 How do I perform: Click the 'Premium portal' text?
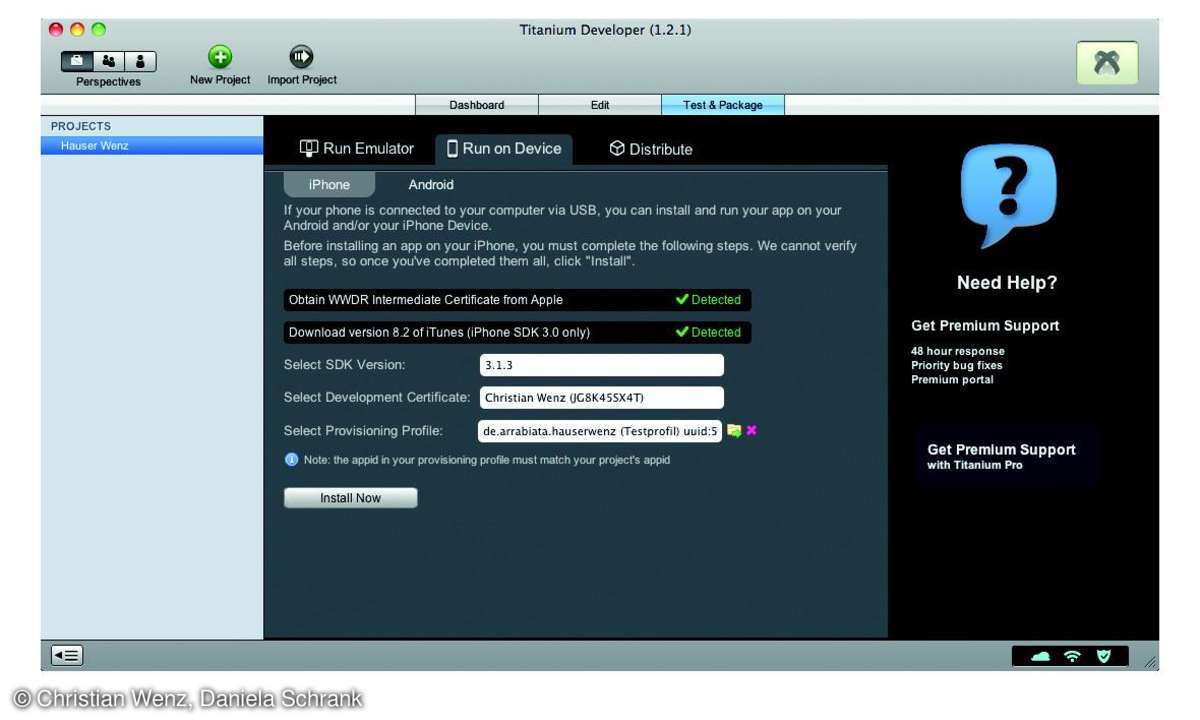click(953, 380)
